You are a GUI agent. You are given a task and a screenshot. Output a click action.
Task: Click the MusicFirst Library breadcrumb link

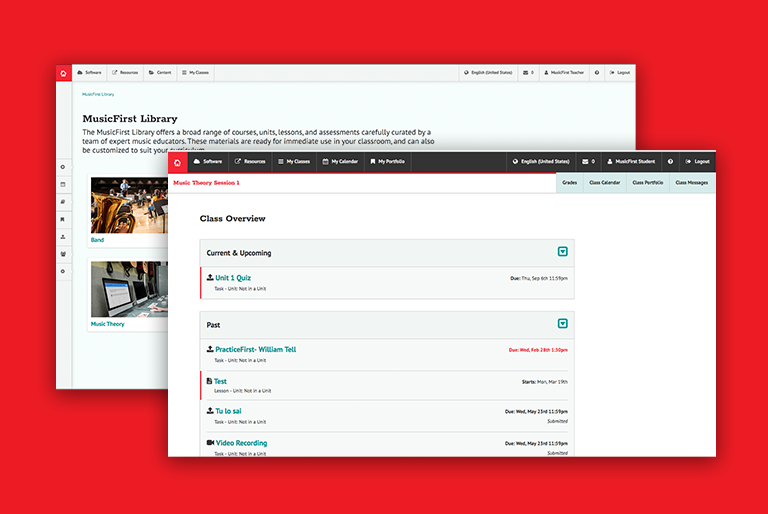98,94
